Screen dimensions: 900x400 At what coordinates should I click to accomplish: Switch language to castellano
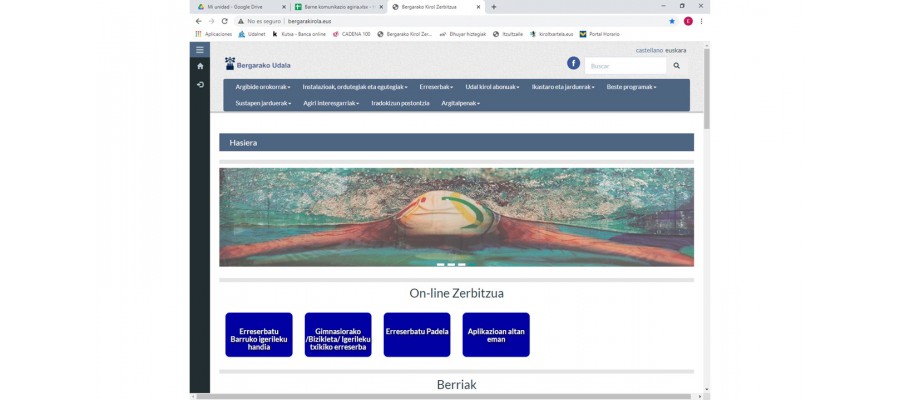coord(649,50)
